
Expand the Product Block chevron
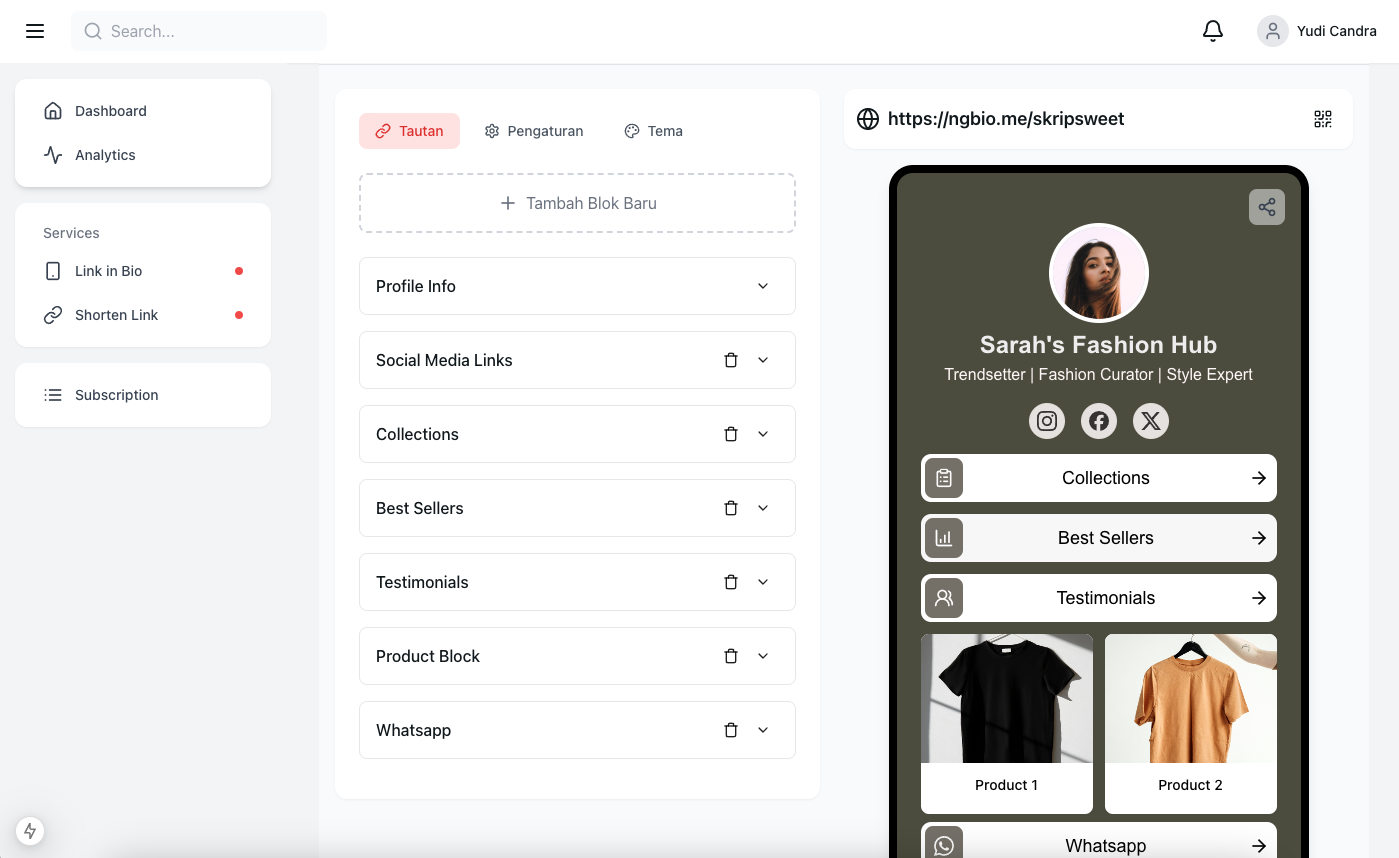763,656
